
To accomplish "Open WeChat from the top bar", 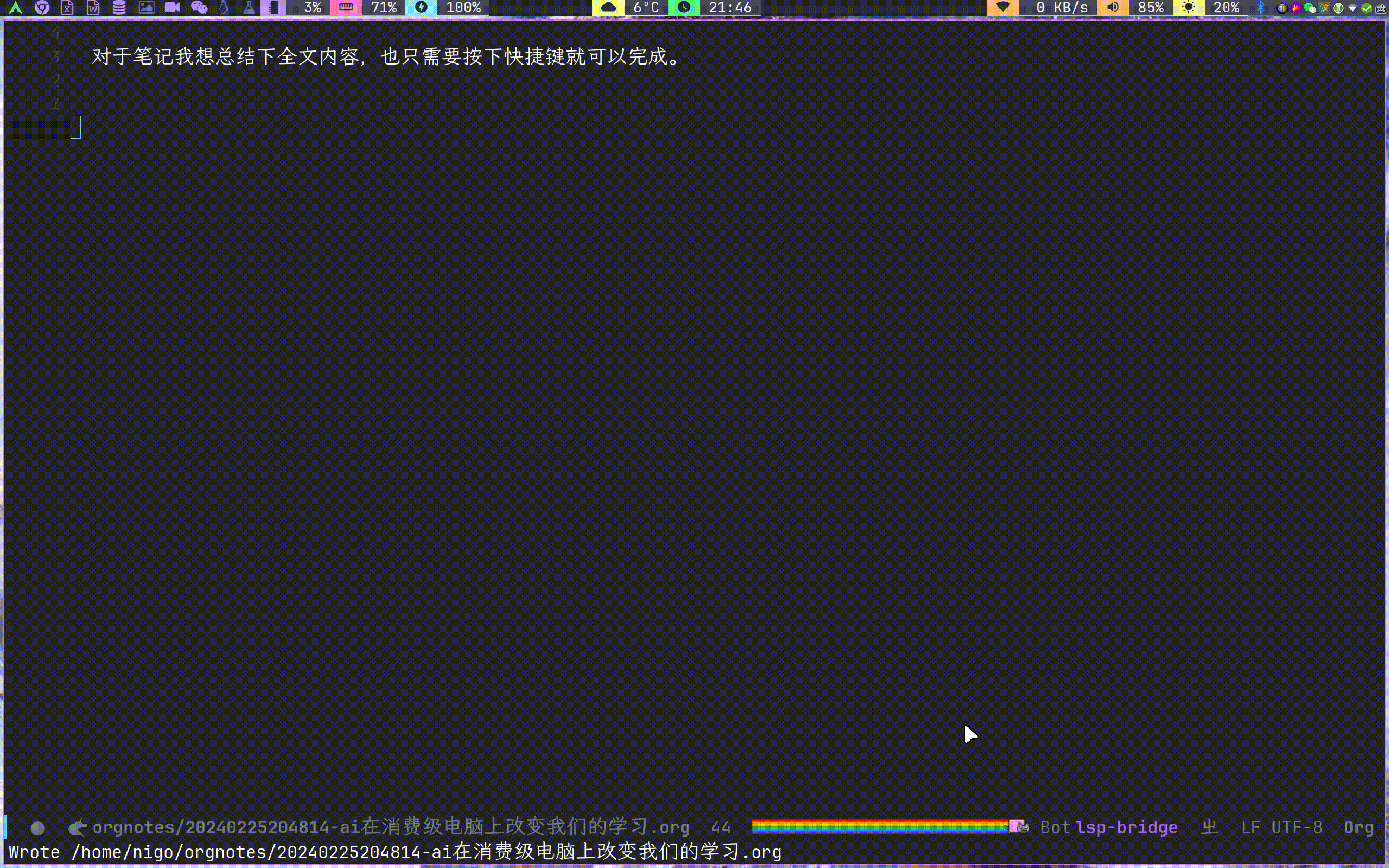I will pyautogui.click(x=199, y=8).
